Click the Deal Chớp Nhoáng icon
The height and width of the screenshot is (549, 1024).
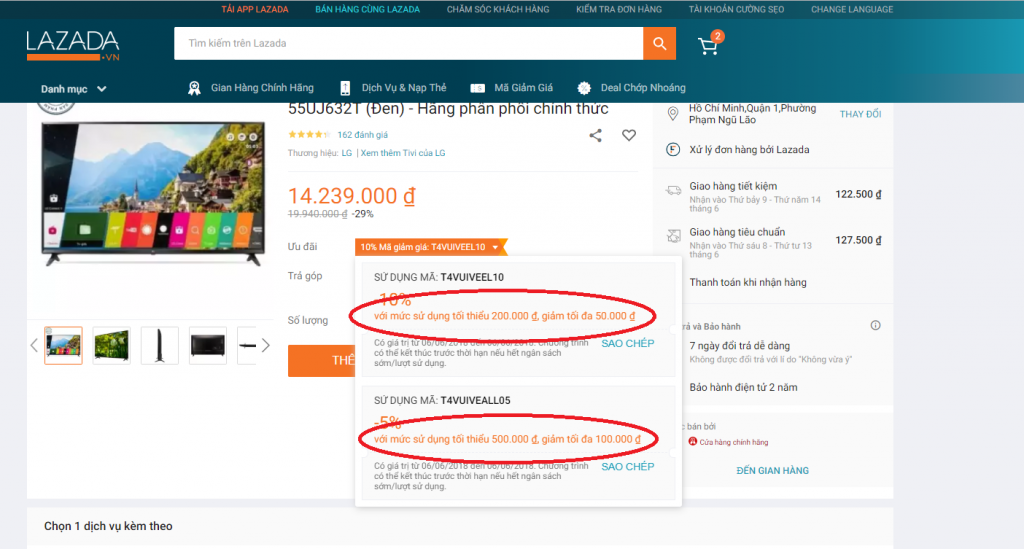point(584,88)
